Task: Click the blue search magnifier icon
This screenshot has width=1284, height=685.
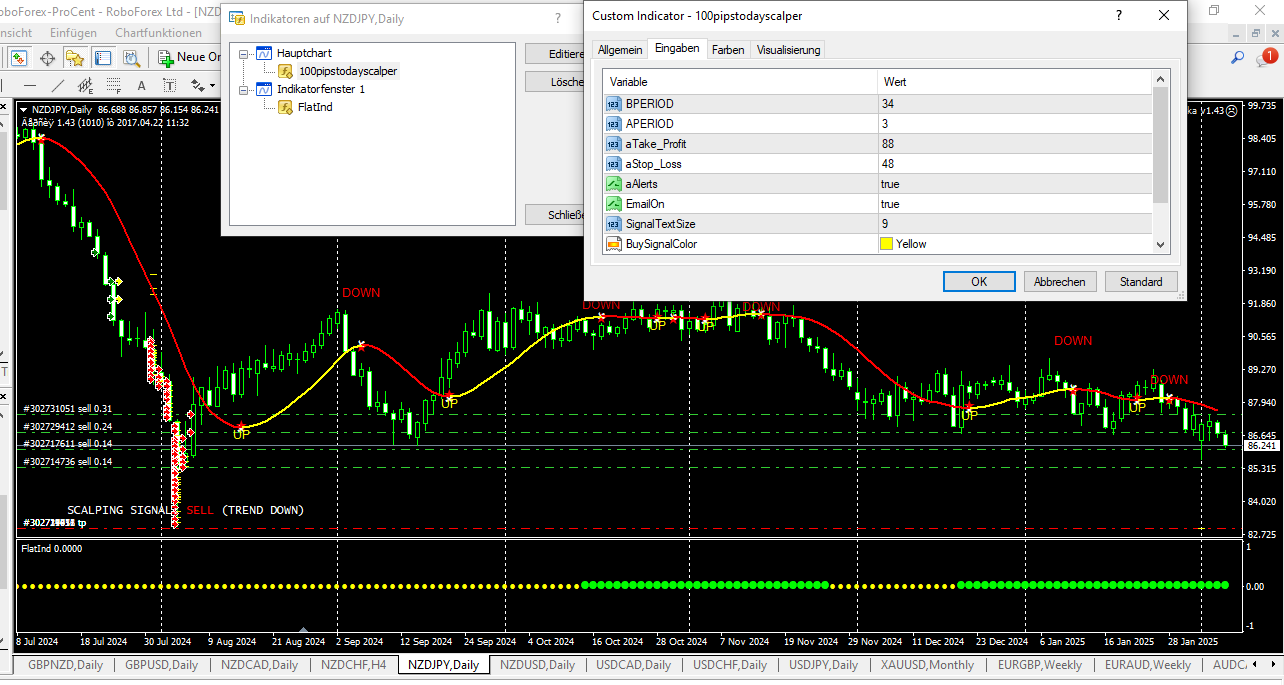Action: pos(1237,58)
